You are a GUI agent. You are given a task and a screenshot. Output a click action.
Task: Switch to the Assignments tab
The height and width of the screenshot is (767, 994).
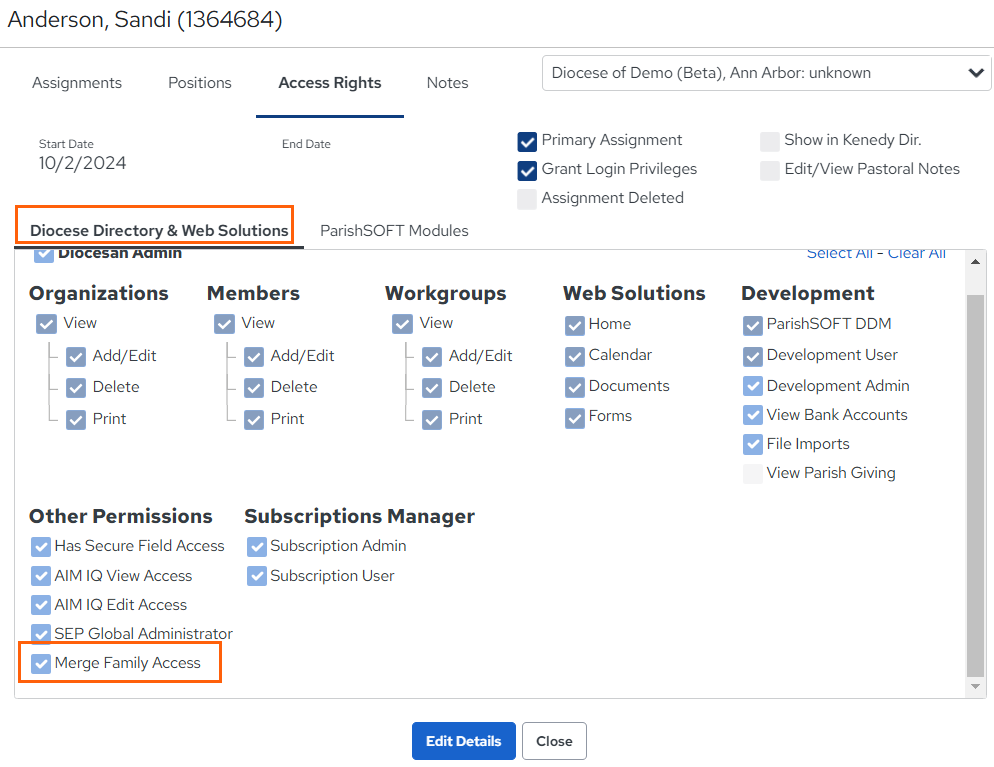coord(77,82)
